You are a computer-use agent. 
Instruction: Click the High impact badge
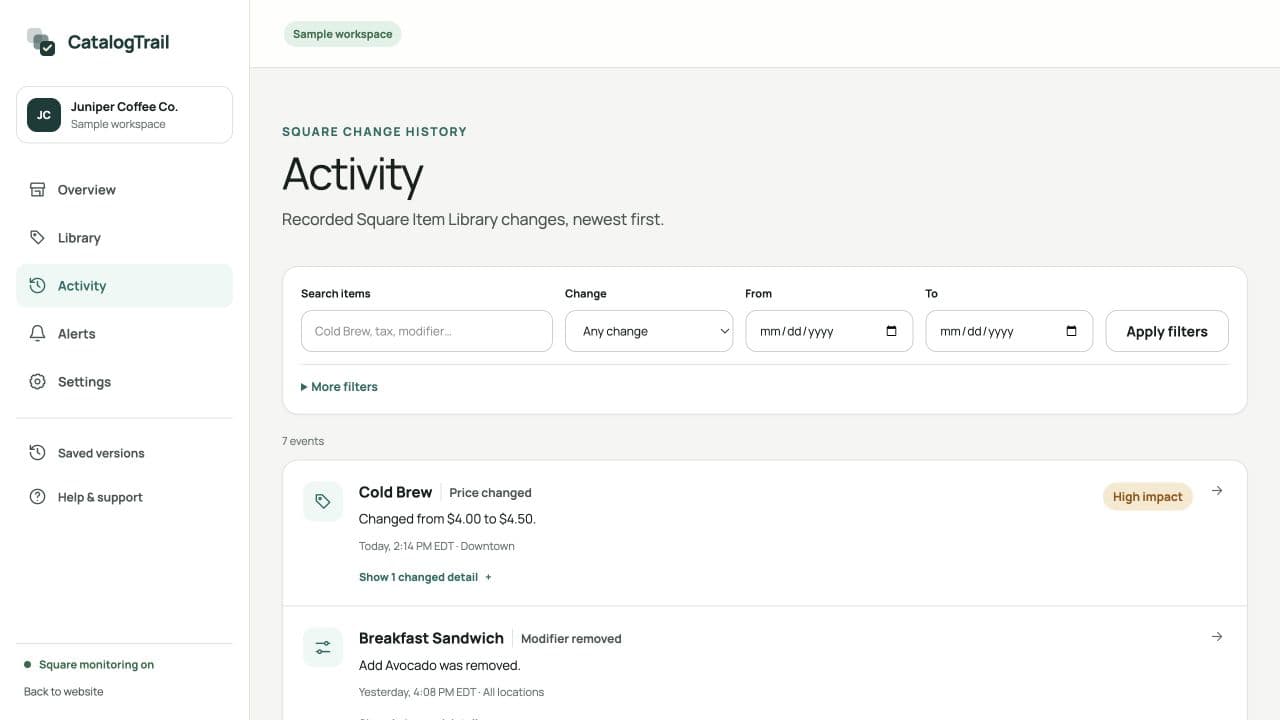[1148, 497]
